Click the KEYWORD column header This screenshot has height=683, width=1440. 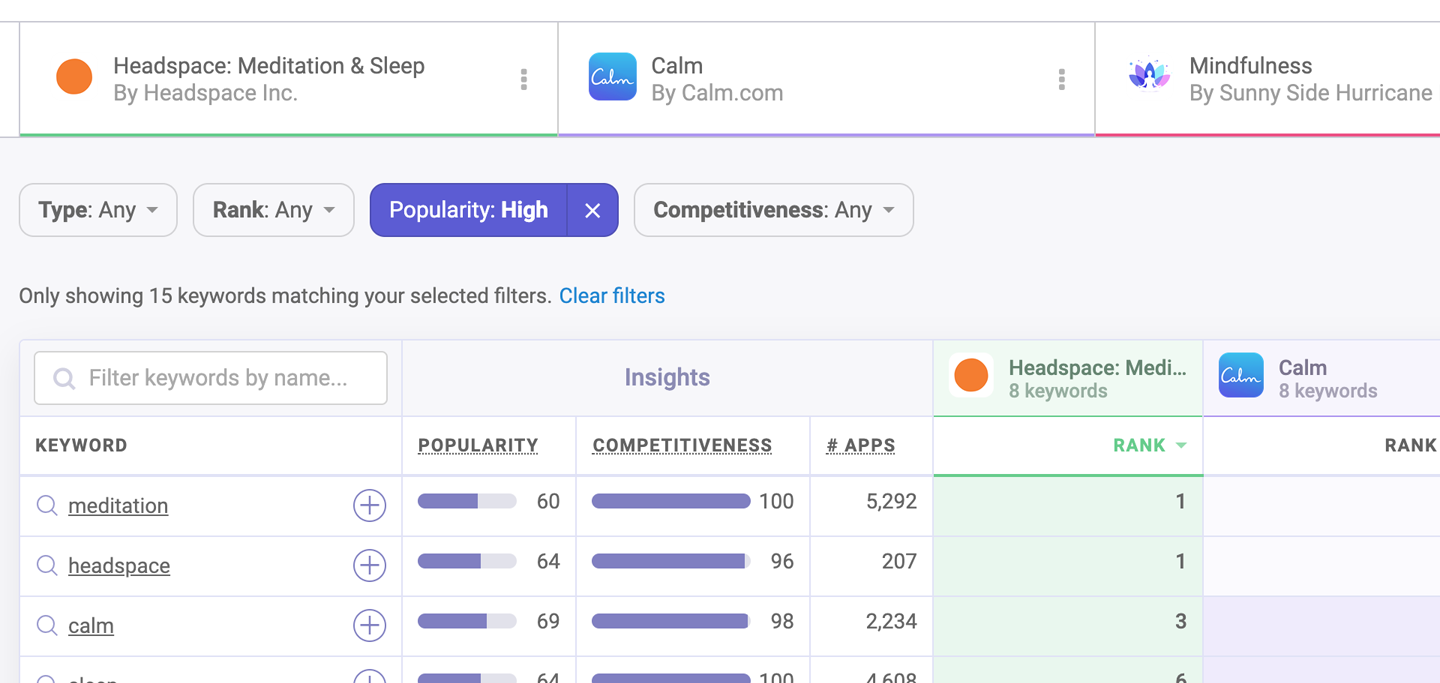point(81,446)
